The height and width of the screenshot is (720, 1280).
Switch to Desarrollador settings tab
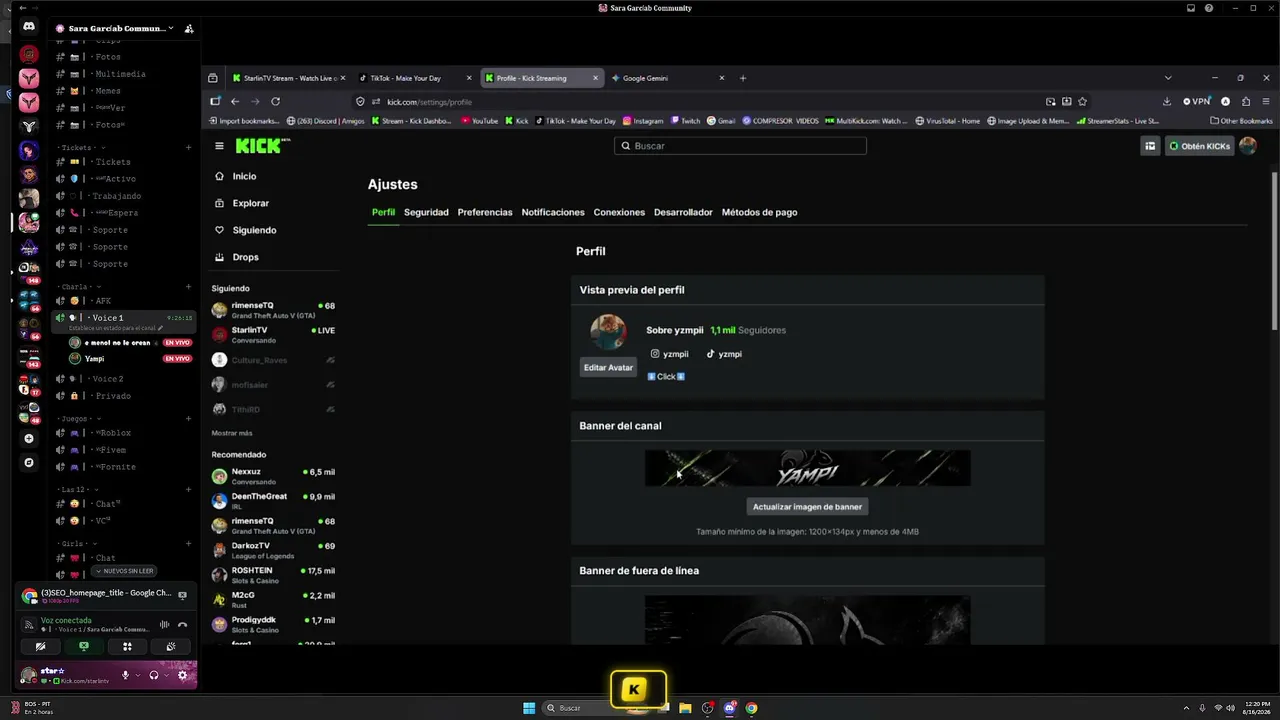tap(683, 212)
